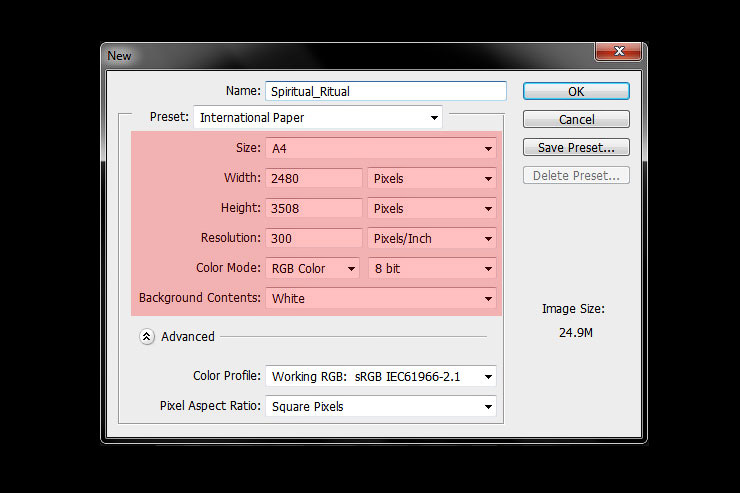The height and width of the screenshot is (493, 740).
Task: Click the Width value field
Action: 314,179
